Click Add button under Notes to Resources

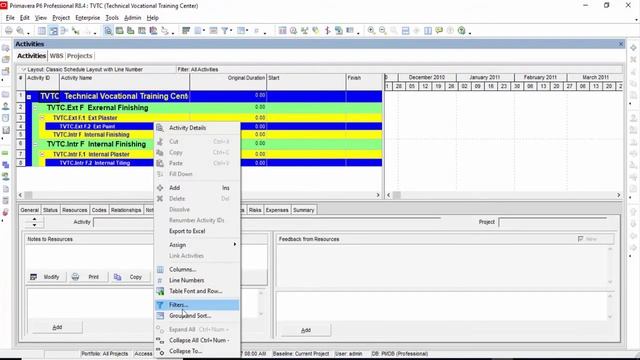57,327
